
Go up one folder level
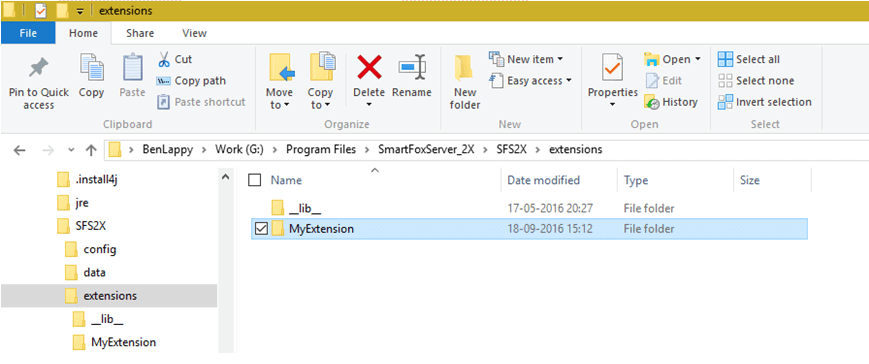[x=90, y=150]
